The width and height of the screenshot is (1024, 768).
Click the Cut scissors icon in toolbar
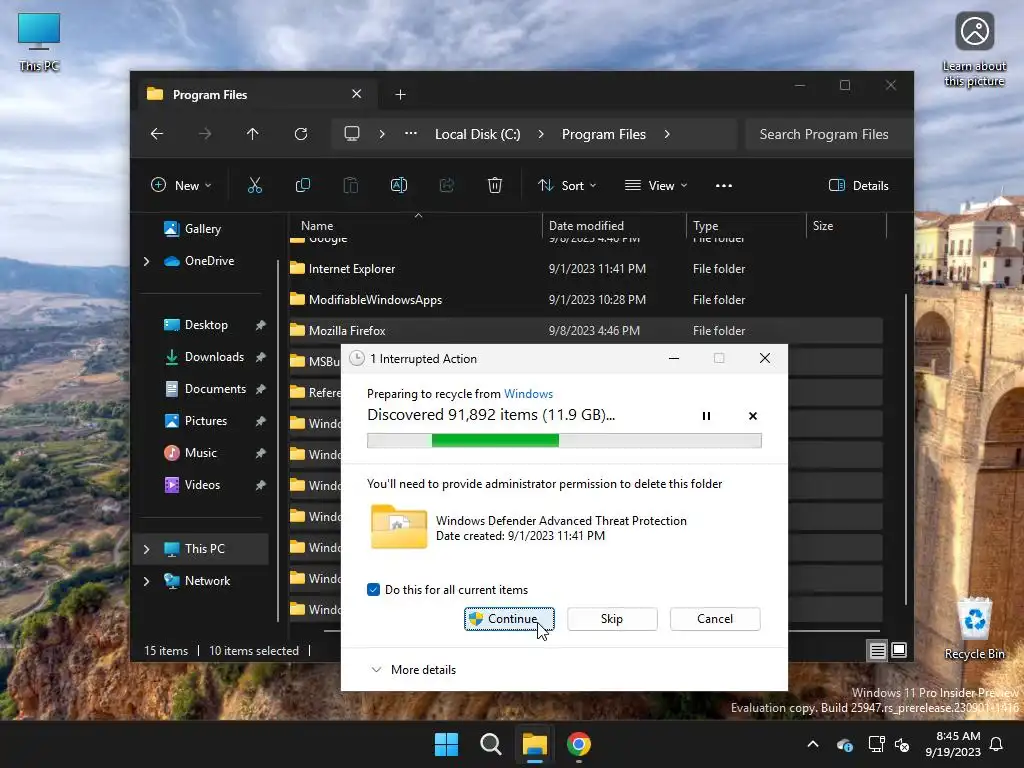click(255, 185)
